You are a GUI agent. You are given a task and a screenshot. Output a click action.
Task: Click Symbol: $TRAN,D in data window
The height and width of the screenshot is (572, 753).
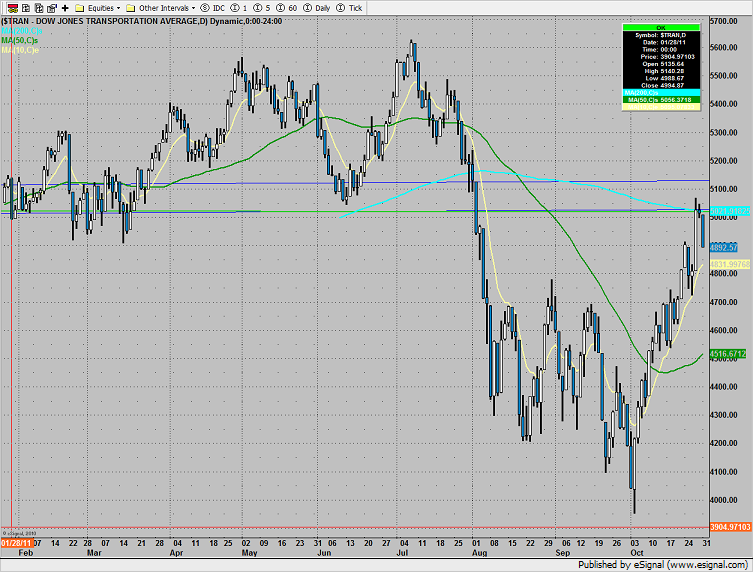(661, 35)
